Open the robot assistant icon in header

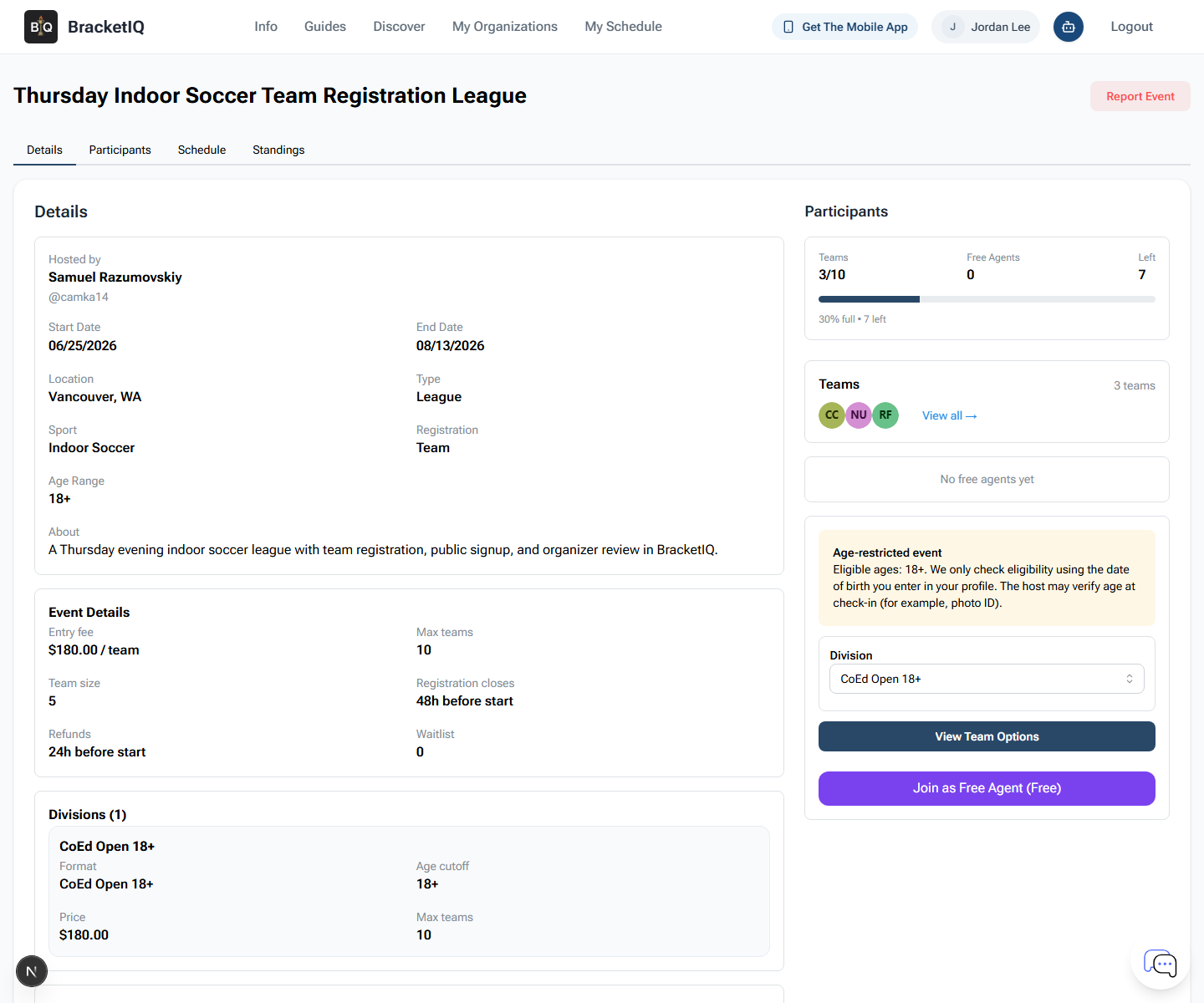[x=1069, y=27]
